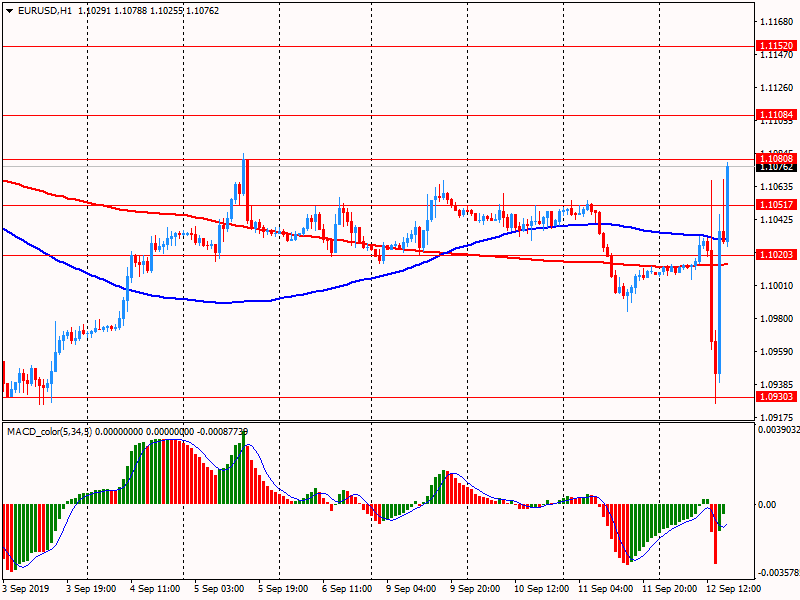Click the 9 Sep 04:00 time axis label
Image resolution: width=800 pixels, height=600 pixels.
coord(411,589)
